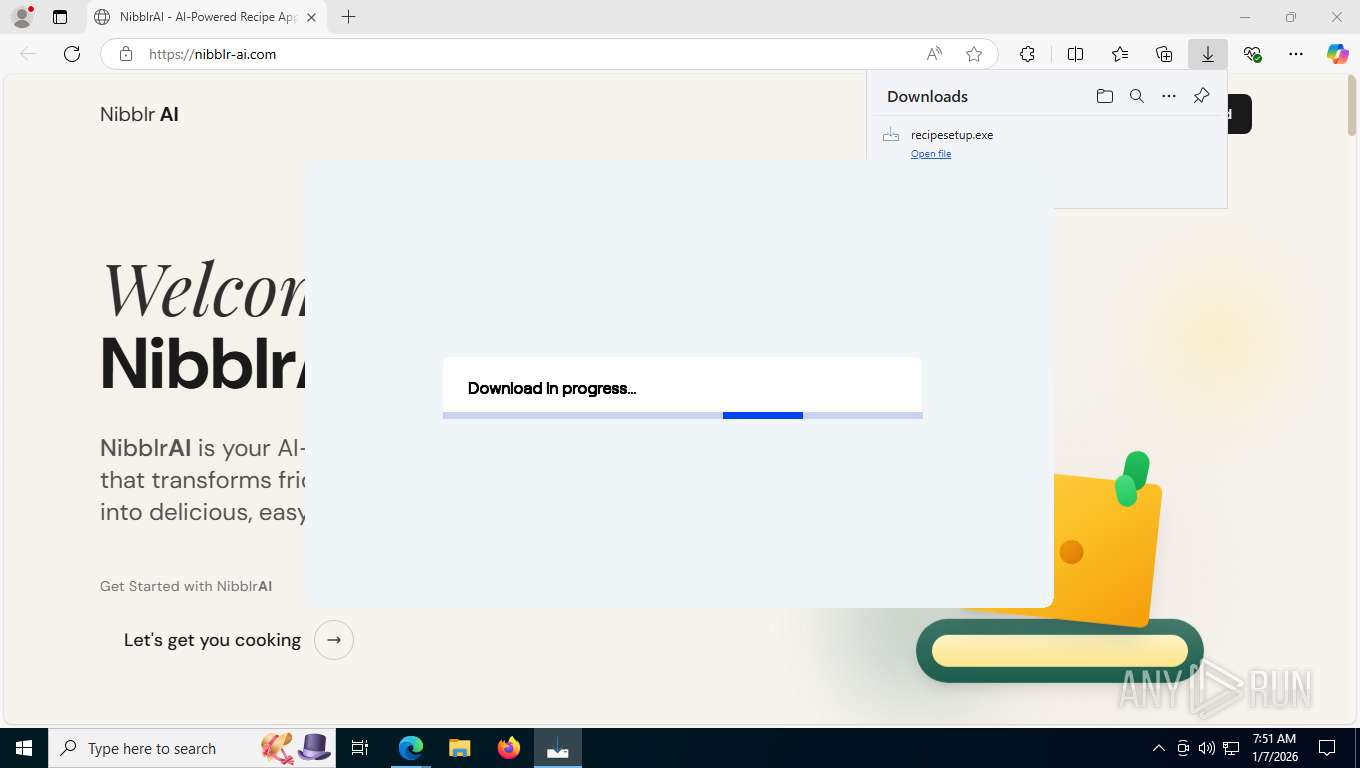Open the Copilot sidebar
1360x768 pixels.
pyautogui.click(x=1338, y=54)
